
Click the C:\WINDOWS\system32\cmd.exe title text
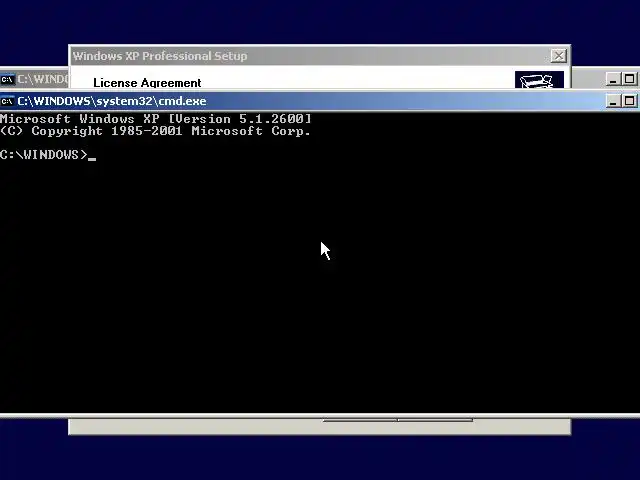112,101
